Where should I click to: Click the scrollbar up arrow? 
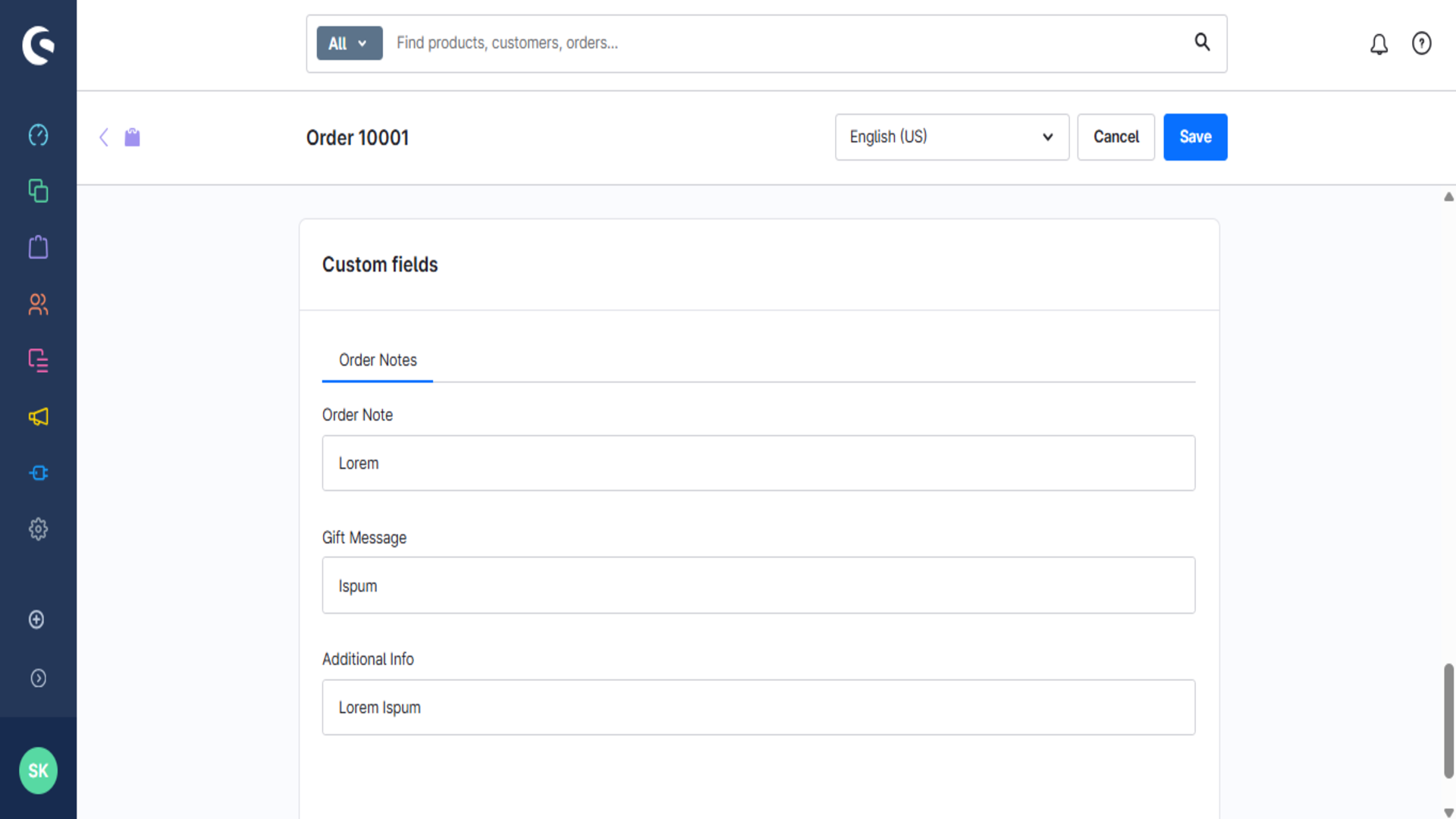click(1448, 196)
